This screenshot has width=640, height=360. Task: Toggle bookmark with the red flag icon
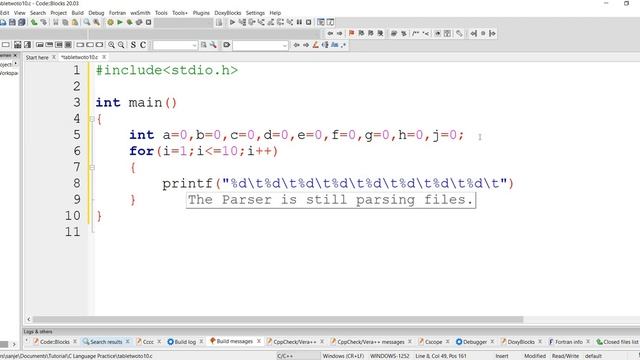pos(351,33)
